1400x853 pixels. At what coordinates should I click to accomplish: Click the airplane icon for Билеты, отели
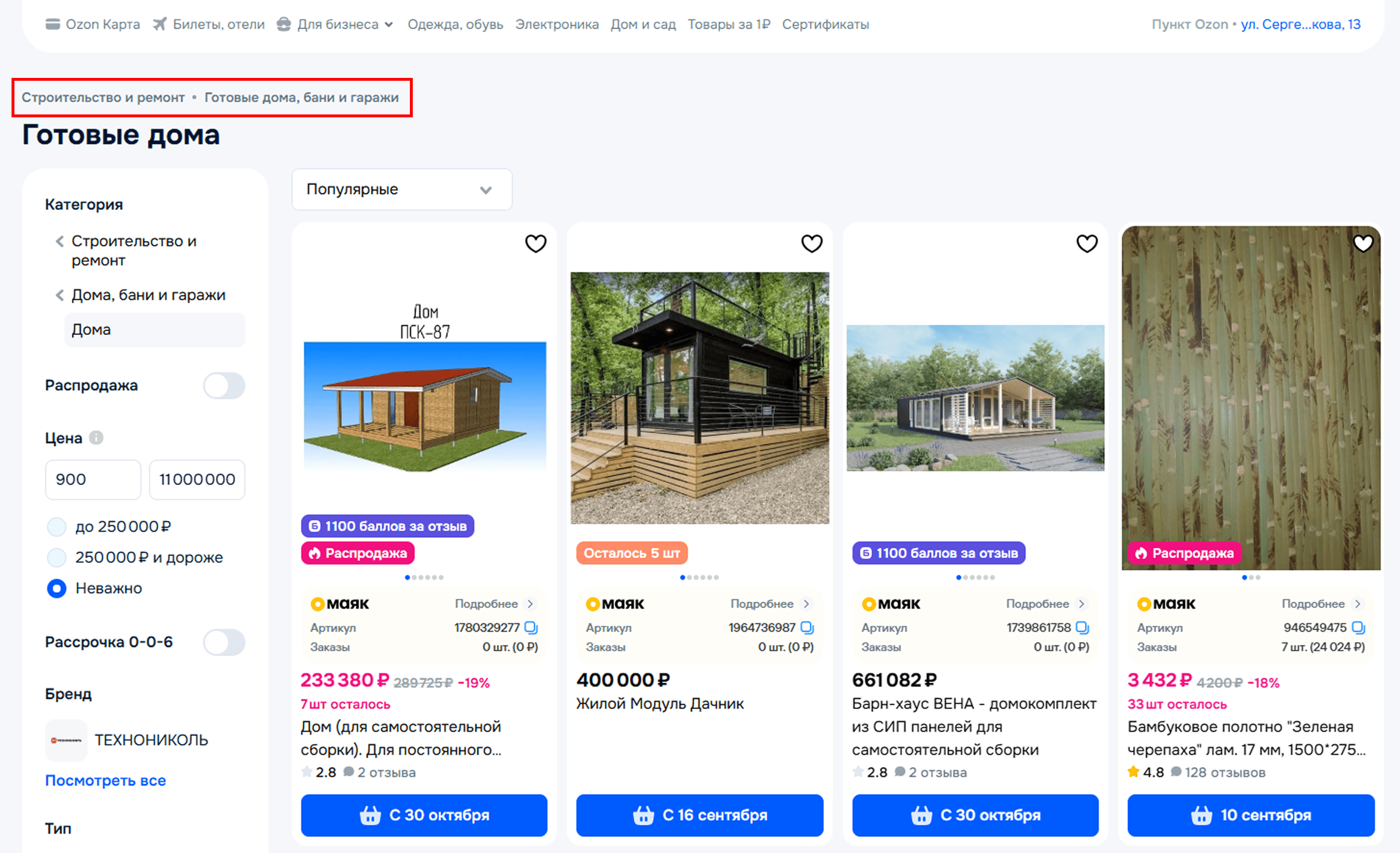point(160,25)
